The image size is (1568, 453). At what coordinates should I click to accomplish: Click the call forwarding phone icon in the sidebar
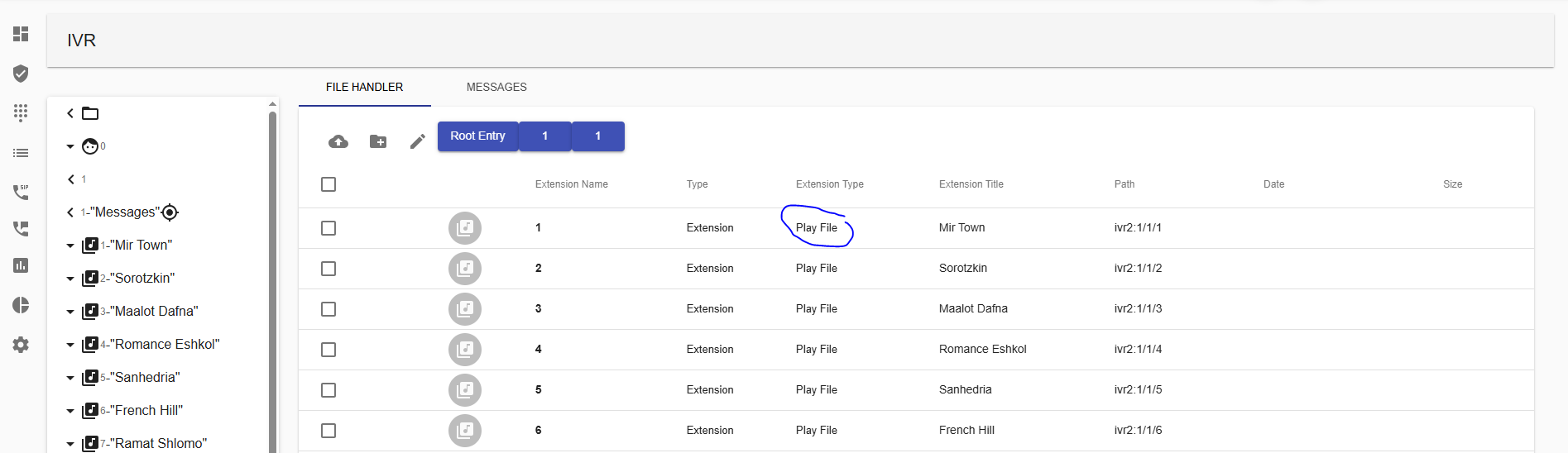click(x=21, y=228)
